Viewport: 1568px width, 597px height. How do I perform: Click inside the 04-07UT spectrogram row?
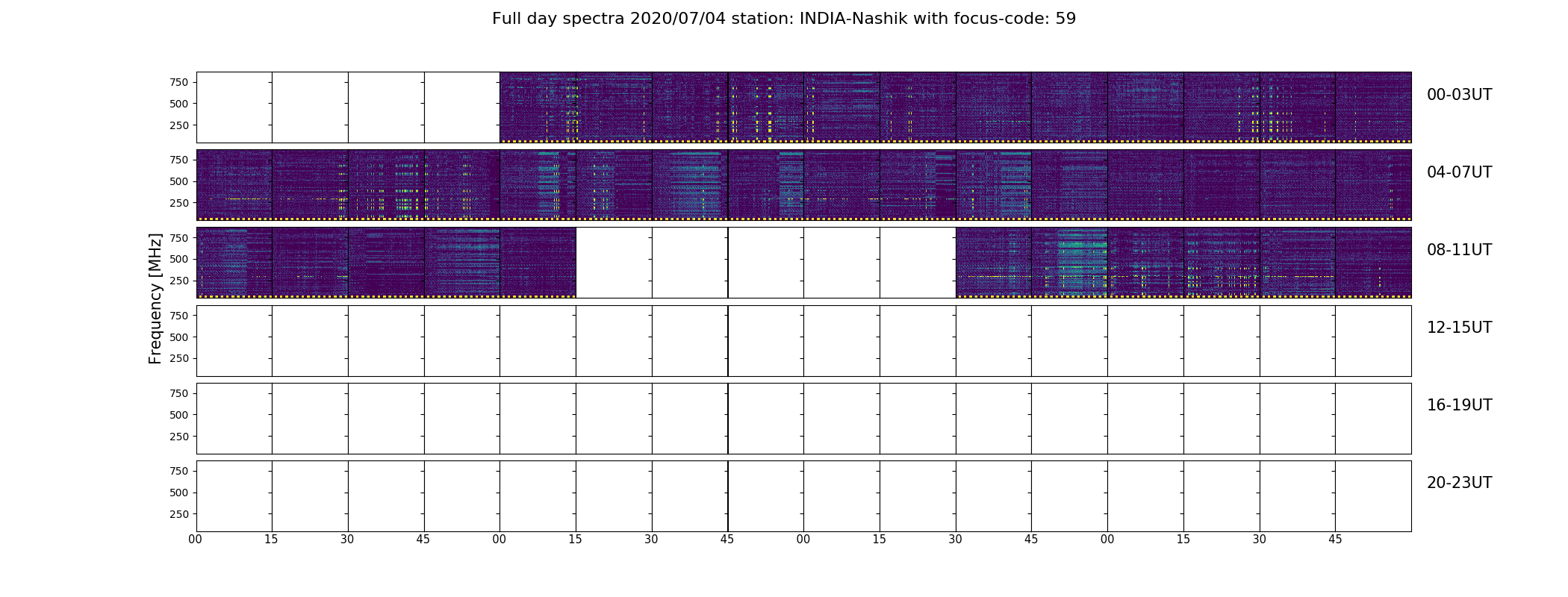[x=803, y=185]
